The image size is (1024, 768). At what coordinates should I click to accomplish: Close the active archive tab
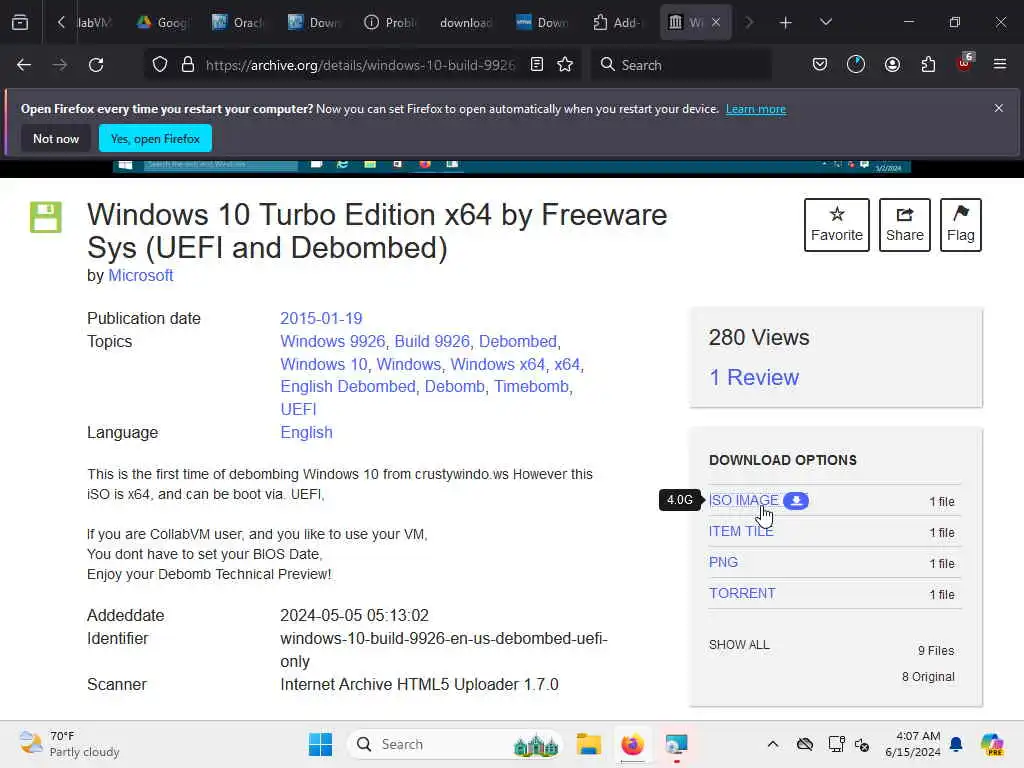point(716,23)
